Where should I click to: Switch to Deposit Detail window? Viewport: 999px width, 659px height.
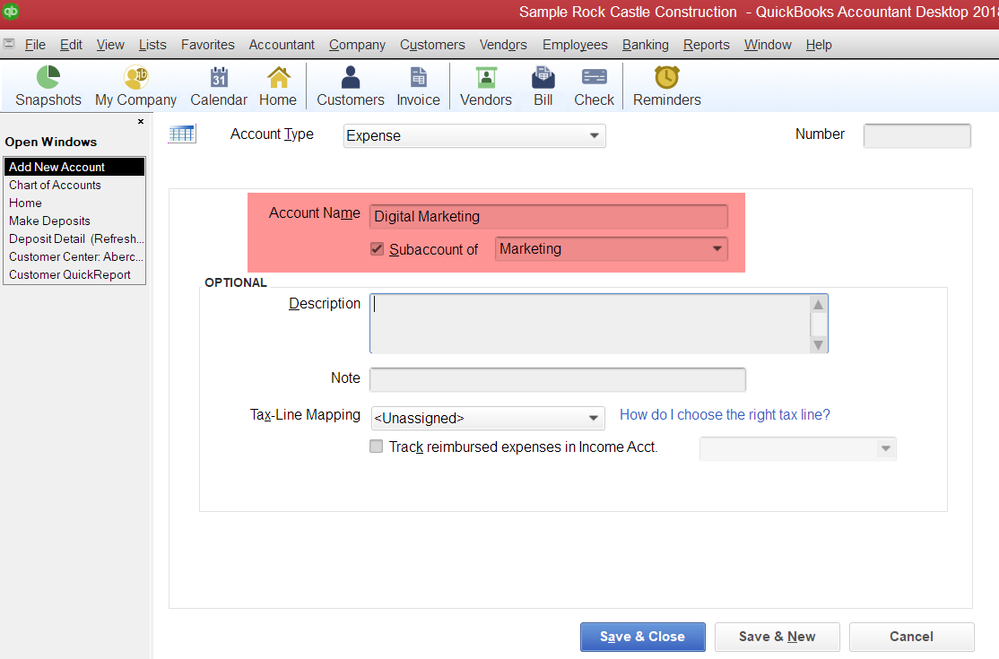(75, 238)
